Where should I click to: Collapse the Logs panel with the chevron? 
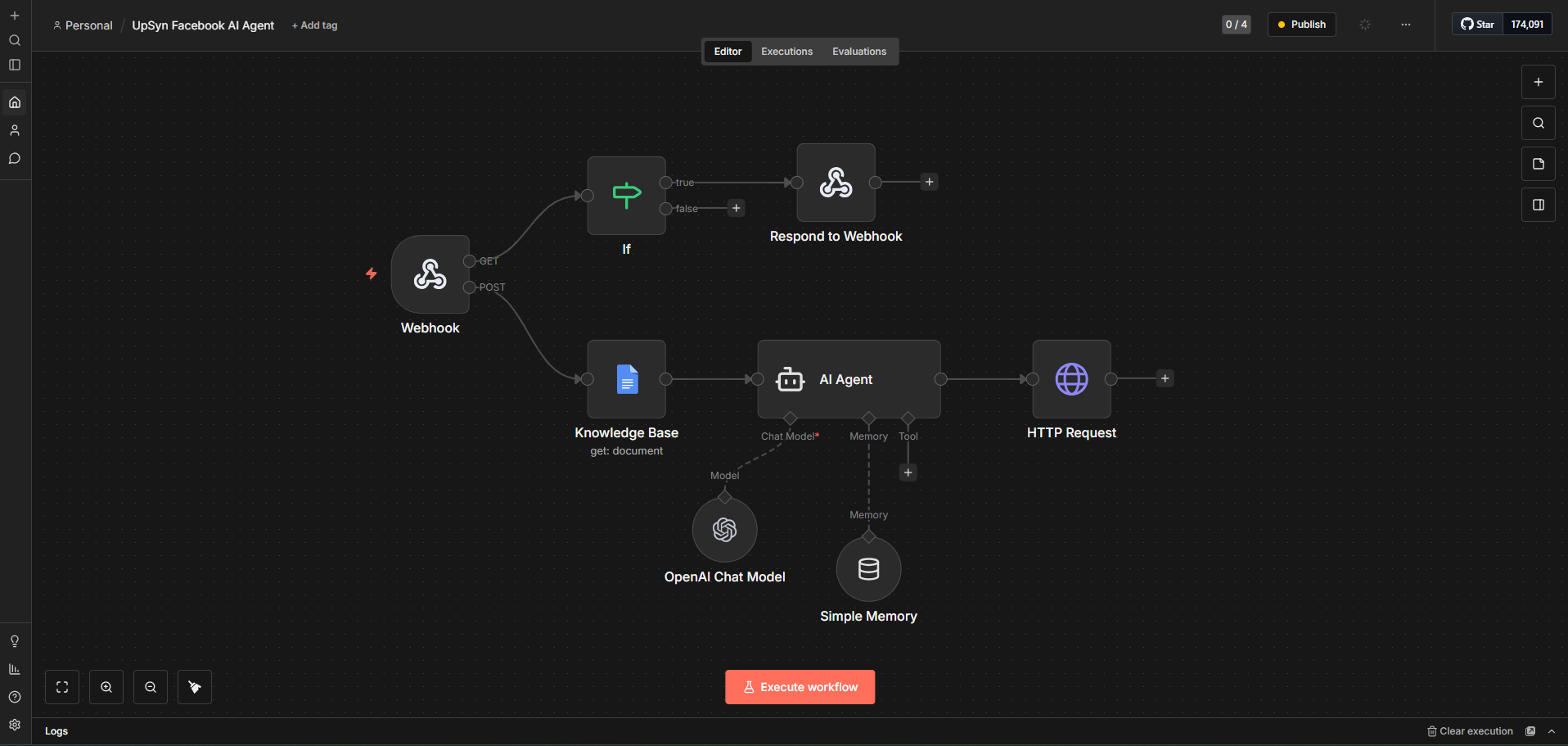tap(1552, 730)
